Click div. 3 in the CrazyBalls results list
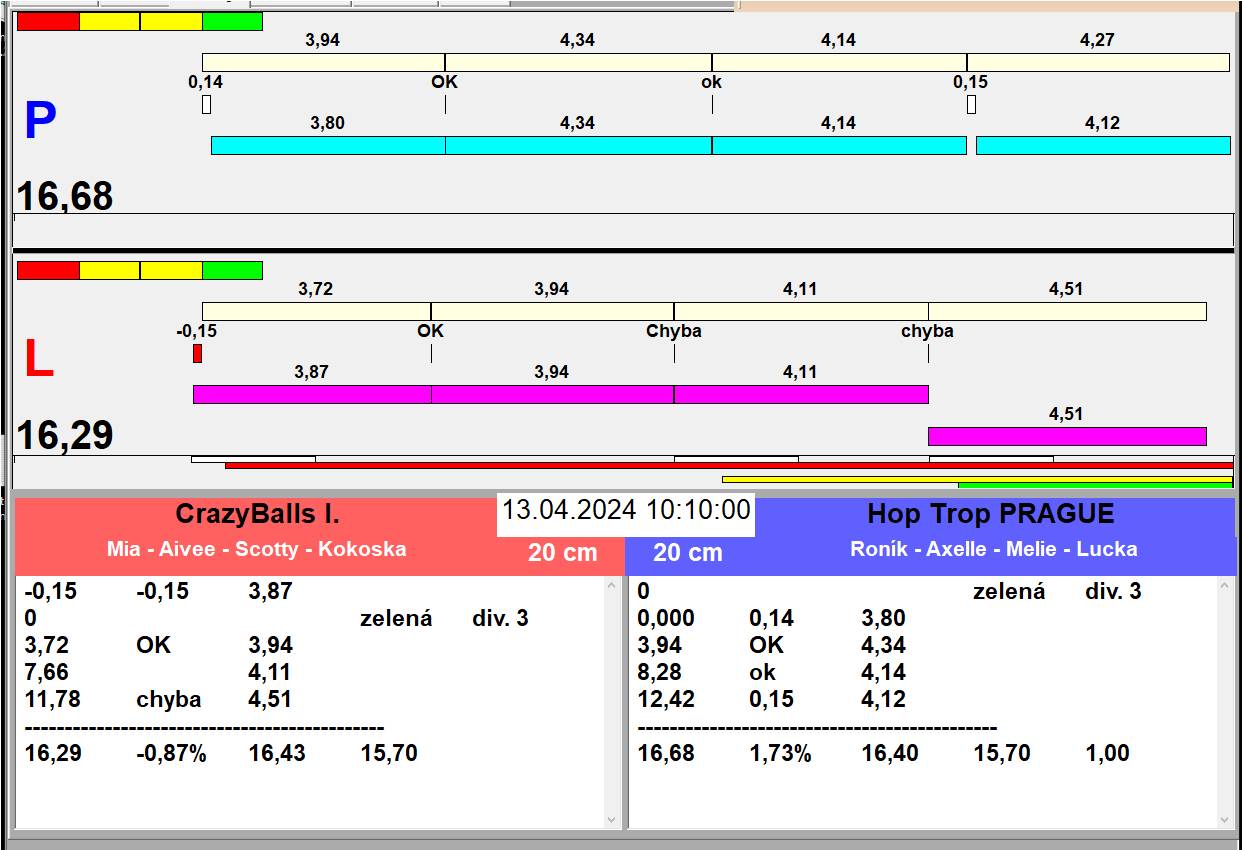Image resolution: width=1242 pixels, height=850 pixels. [500, 618]
